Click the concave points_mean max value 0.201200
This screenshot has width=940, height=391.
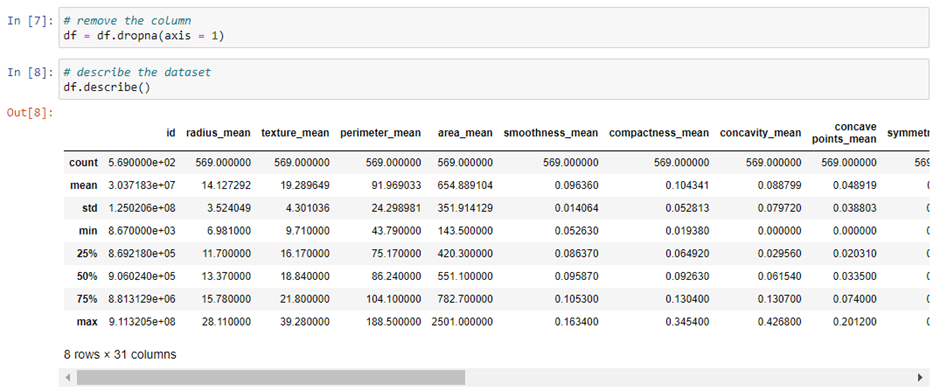click(x=855, y=321)
